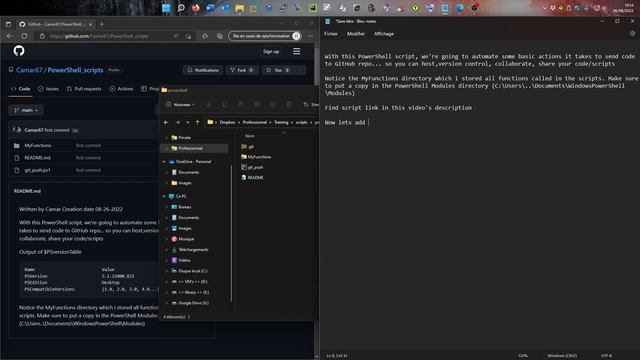640x360 pixels.
Task: Open taskbar Search magnifier
Action: coord(181,8)
